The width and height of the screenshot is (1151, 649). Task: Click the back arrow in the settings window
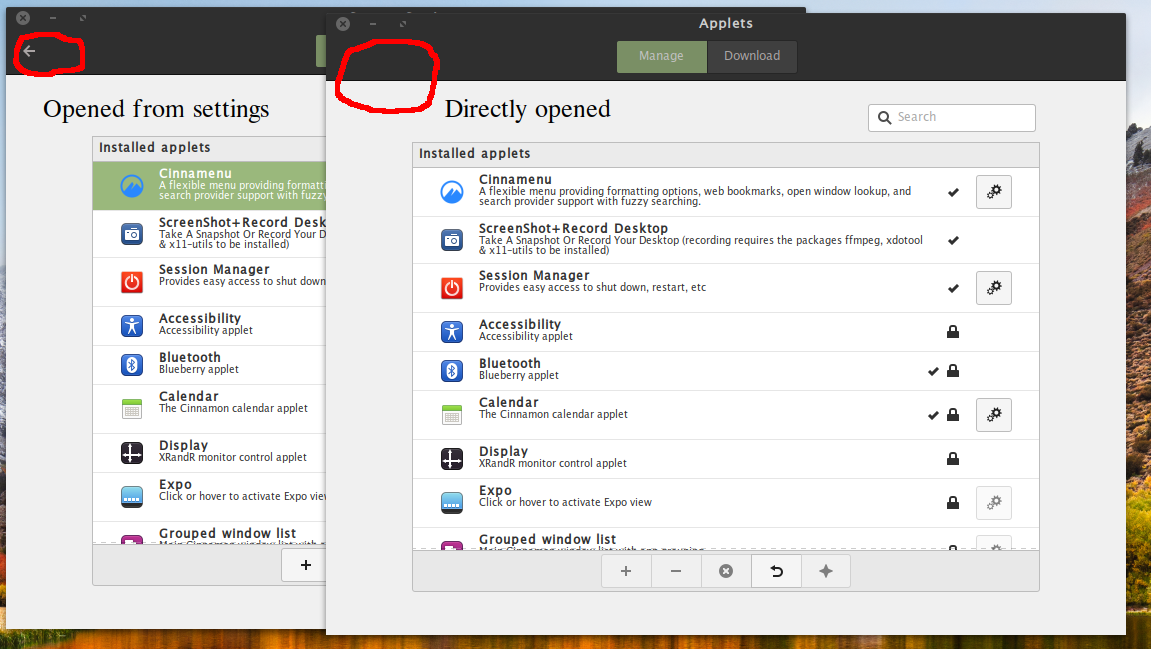click(x=29, y=51)
